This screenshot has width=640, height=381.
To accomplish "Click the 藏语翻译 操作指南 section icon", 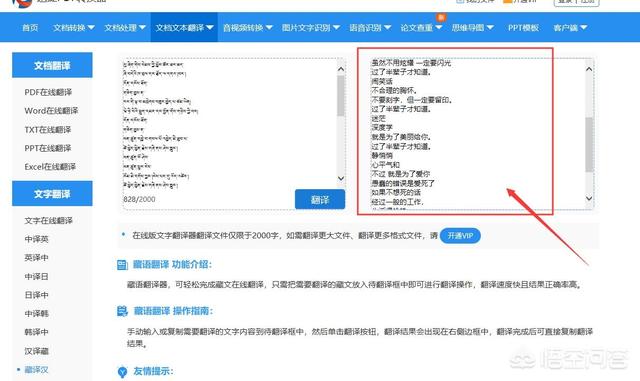I will 122,311.
